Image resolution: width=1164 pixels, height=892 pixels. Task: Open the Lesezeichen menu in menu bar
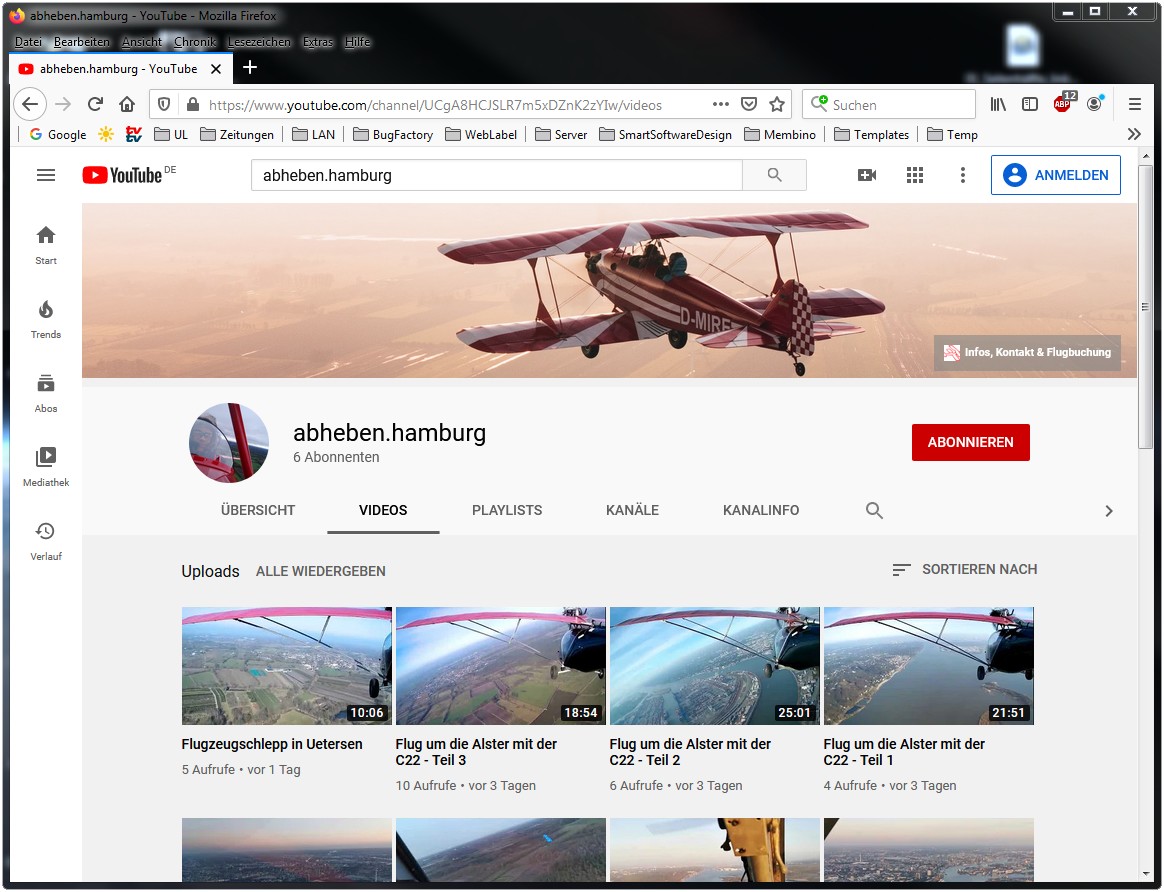click(259, 42)
